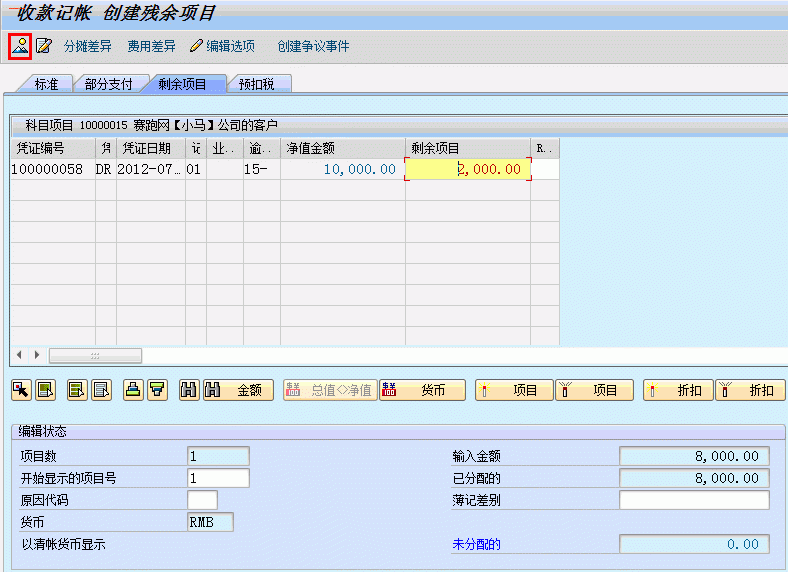Click the unlit-wand 折扣 deactivate button
Image resolution: width=788 pixels, height=572 pixels.
coord(750,390)
